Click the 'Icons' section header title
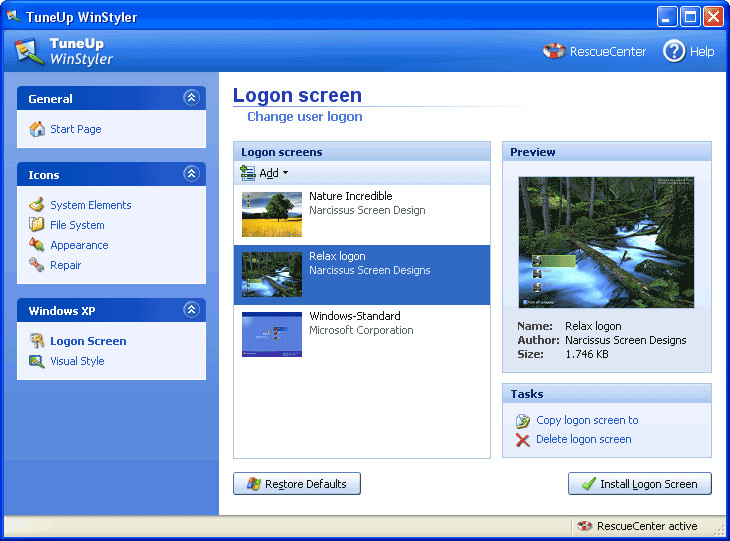 44,175
